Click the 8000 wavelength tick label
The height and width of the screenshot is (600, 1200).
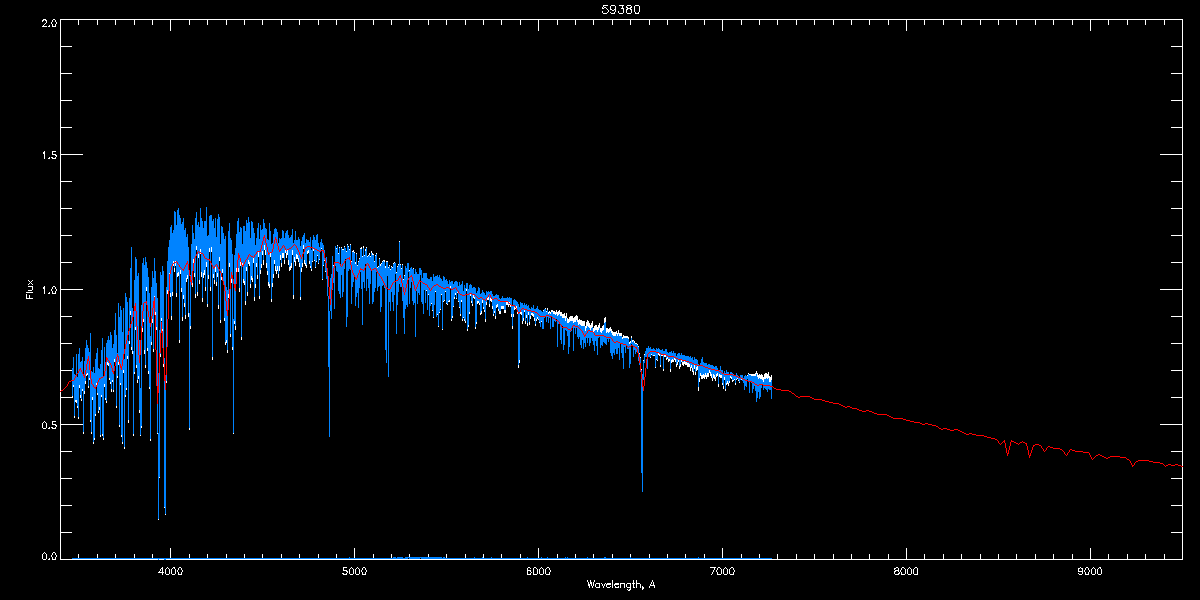coord(906,572)
